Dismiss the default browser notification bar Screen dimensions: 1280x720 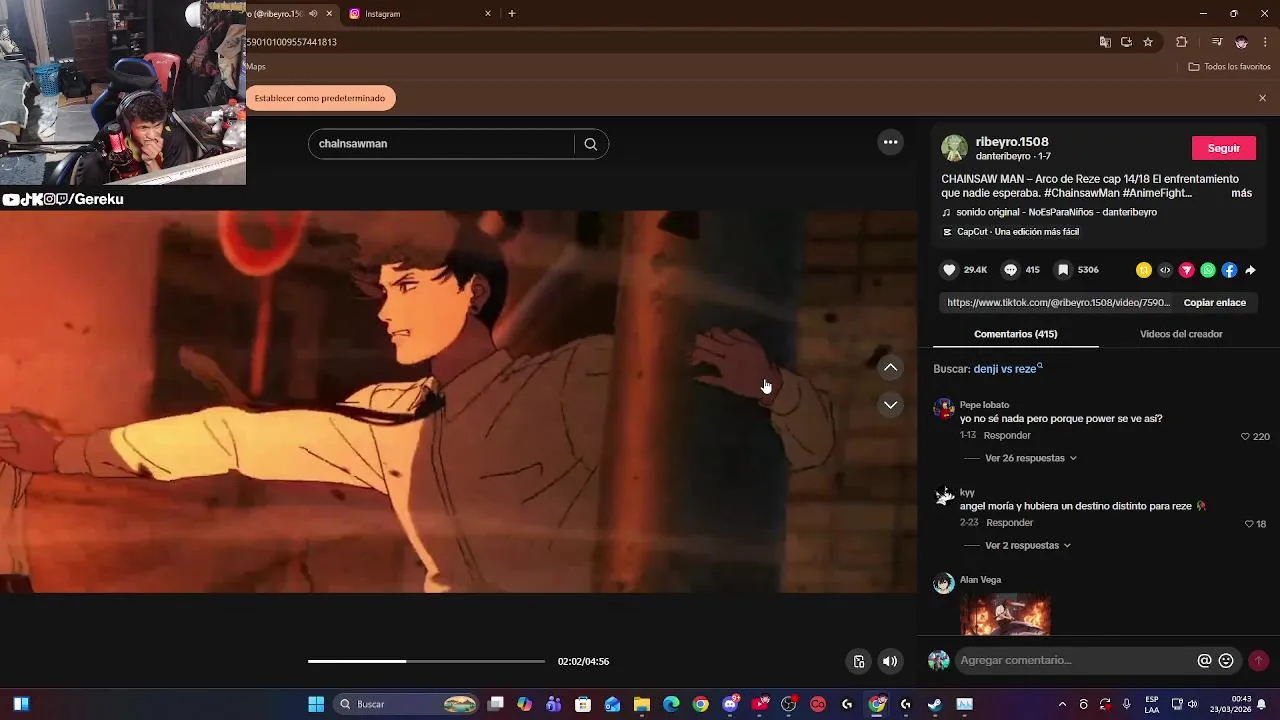click(x=1262, y=98)
